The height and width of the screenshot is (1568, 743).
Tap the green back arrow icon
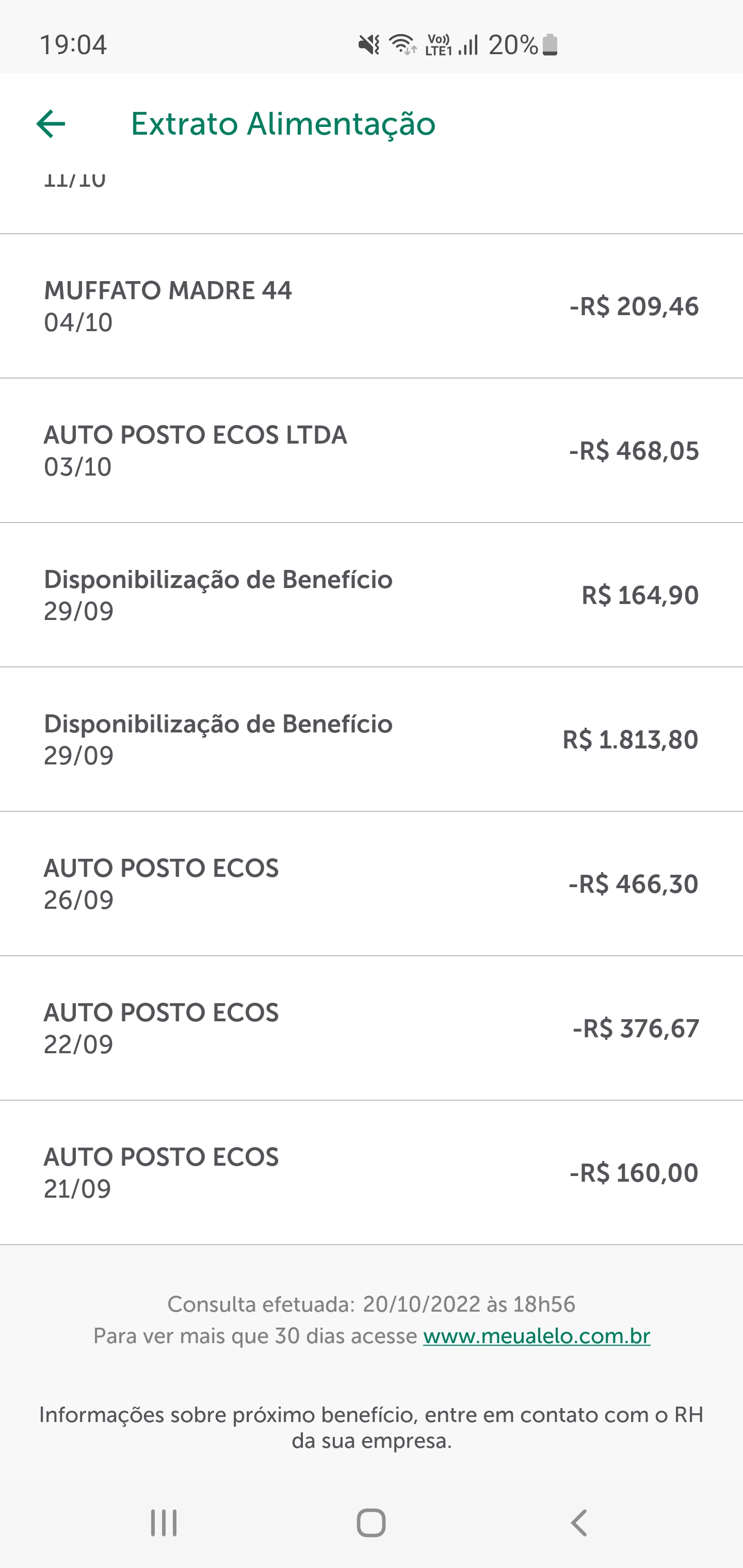click(51, 124)
